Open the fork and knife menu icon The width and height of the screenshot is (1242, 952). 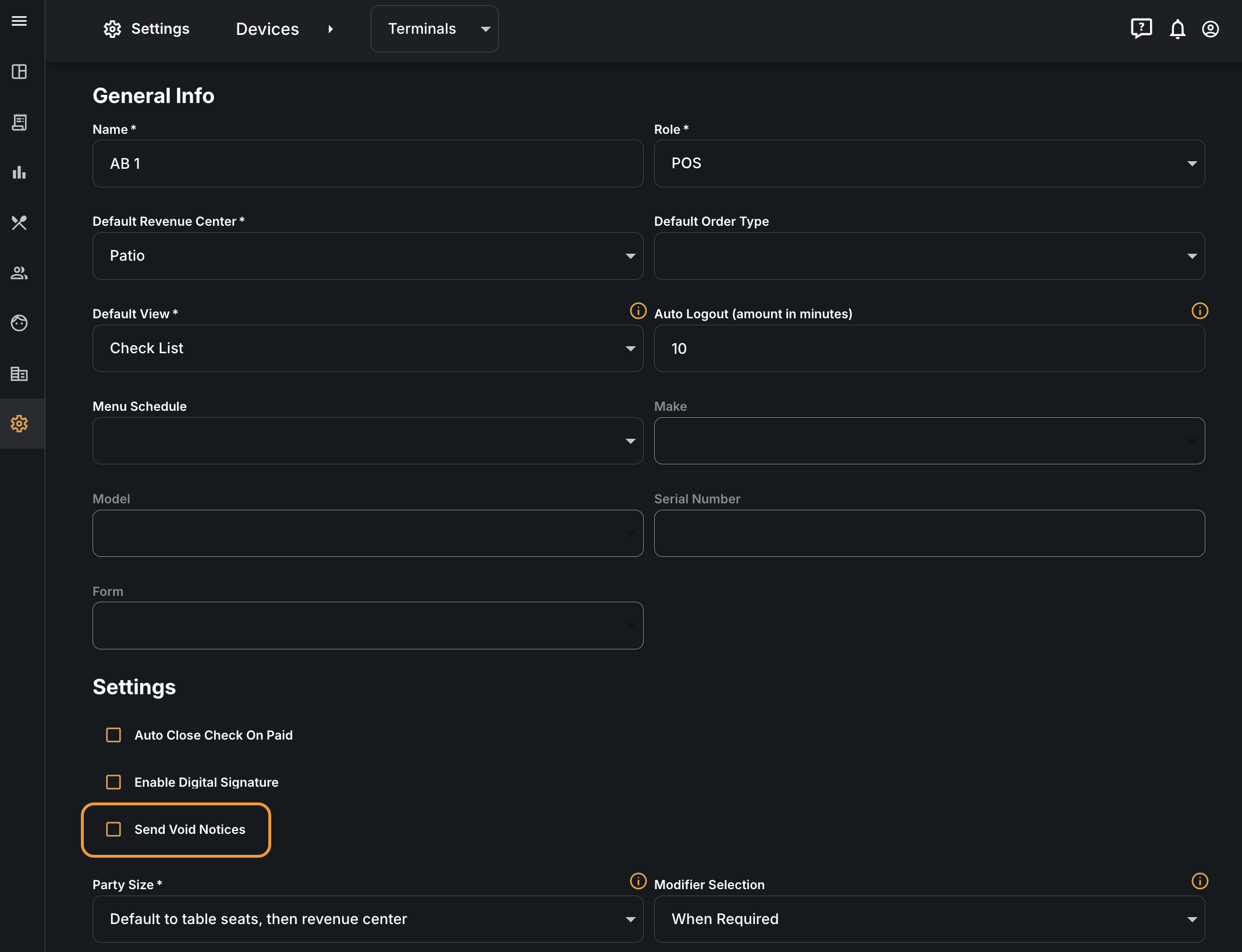19,222
